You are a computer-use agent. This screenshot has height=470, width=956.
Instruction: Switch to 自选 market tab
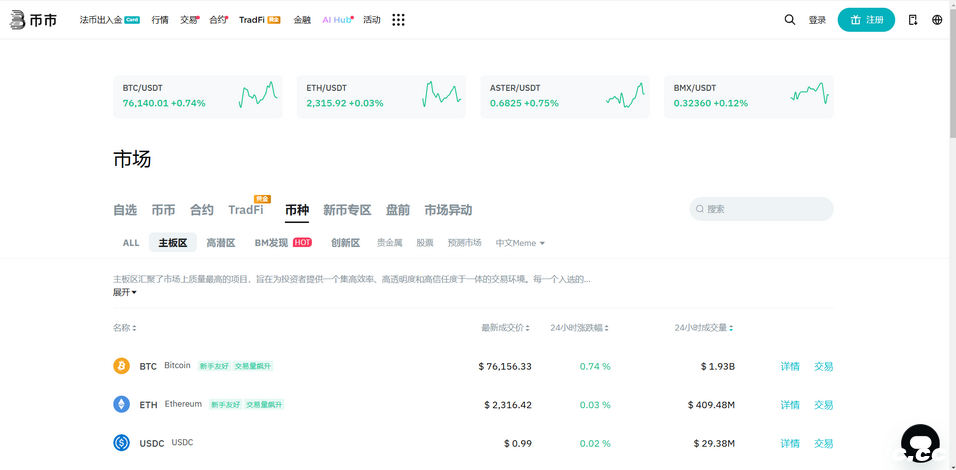point(125,210)
